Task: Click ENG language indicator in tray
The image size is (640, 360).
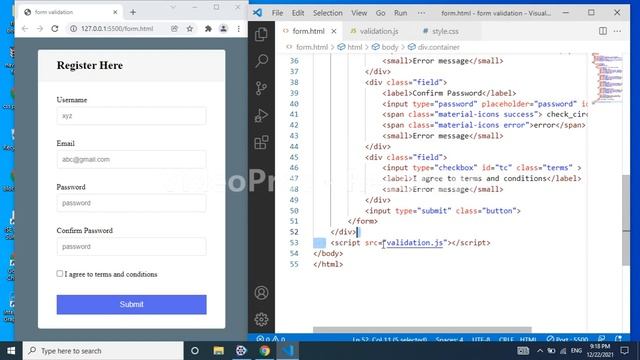Action: (576, 351)
